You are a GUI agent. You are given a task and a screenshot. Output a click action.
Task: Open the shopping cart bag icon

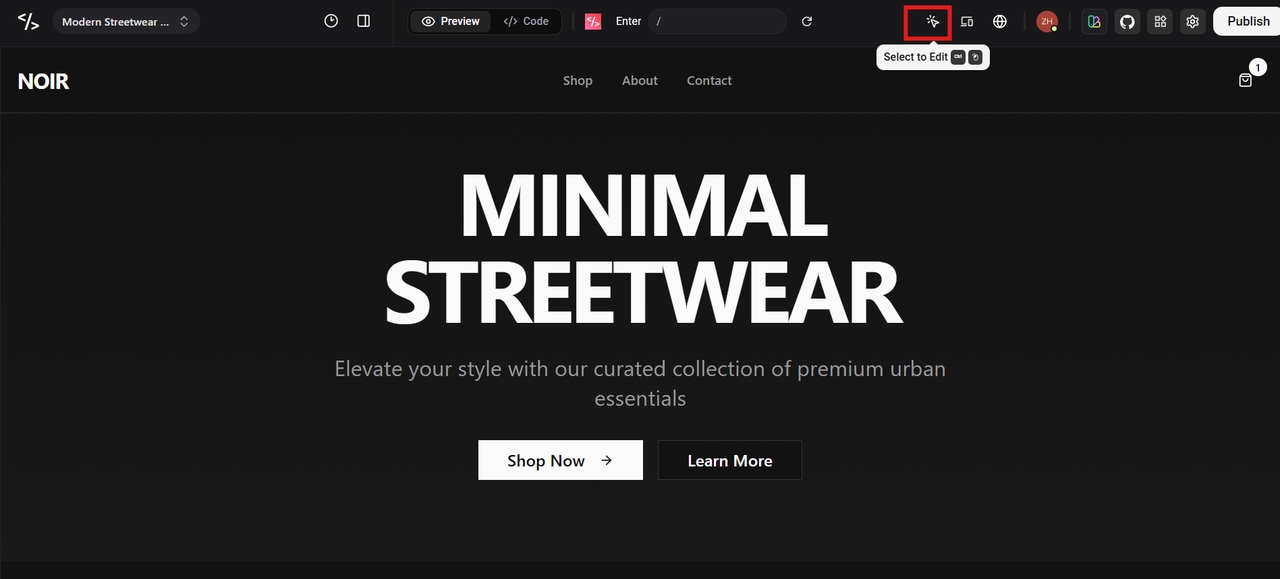1245,80
